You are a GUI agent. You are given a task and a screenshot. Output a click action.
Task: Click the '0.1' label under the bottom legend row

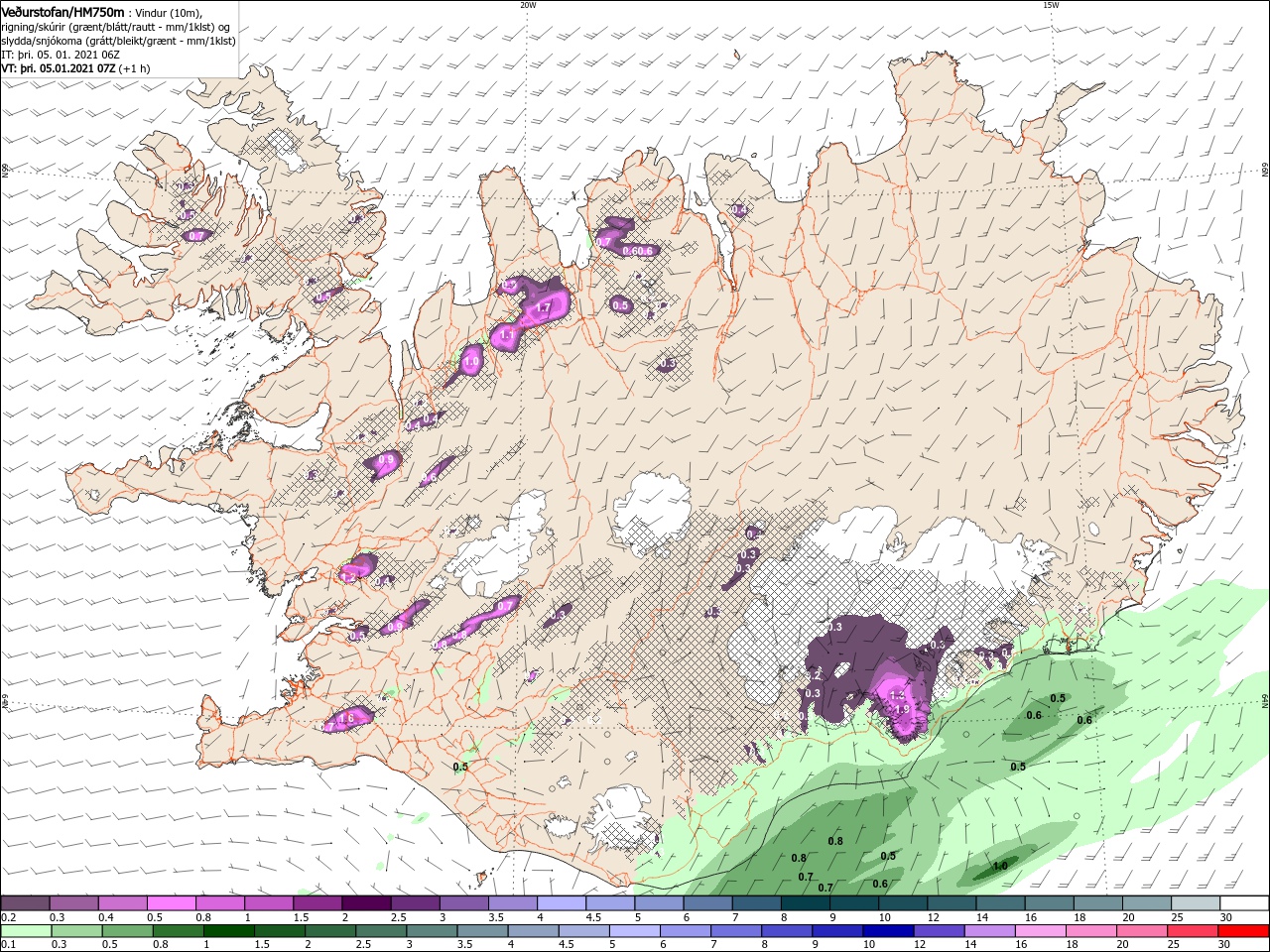tap(7, 945)
